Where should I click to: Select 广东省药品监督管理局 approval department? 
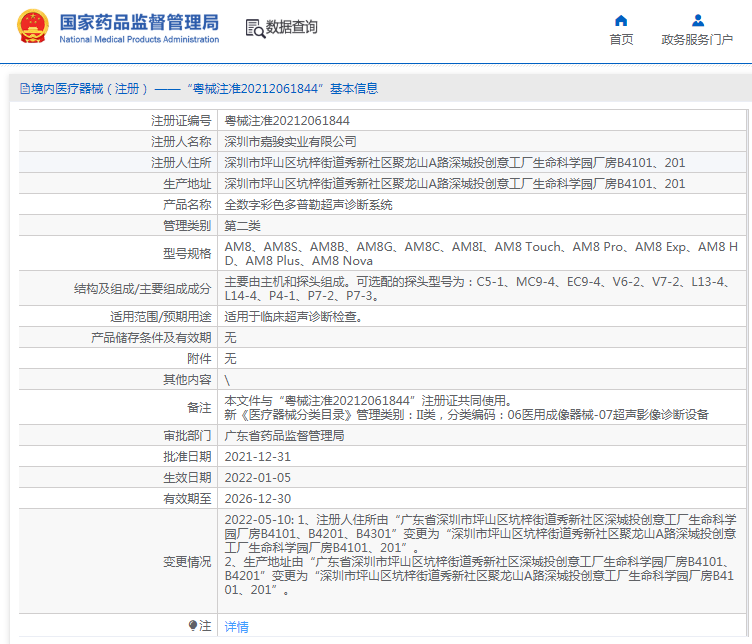coord(284,436)
